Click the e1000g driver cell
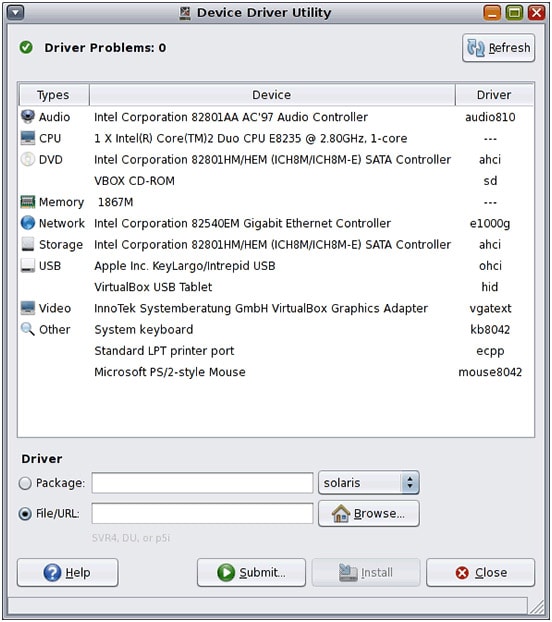 [490, 223]
